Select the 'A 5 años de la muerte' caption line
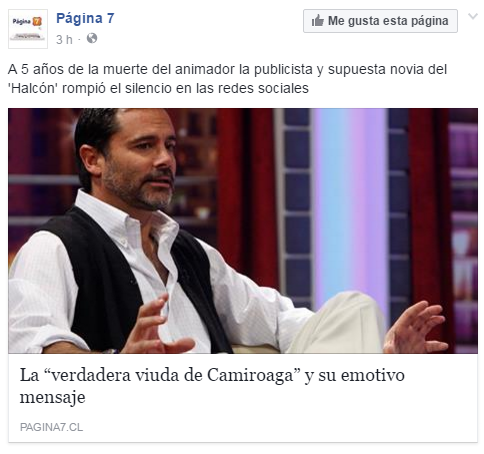This screenshot has width=484, height=454. [227, 69]
